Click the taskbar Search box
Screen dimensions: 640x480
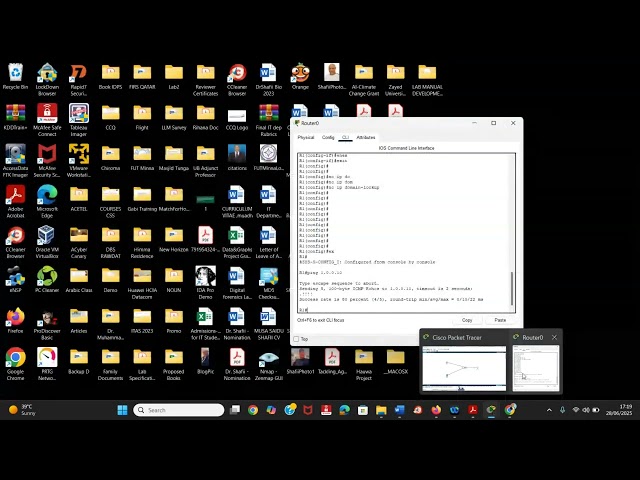click(179, 410)
